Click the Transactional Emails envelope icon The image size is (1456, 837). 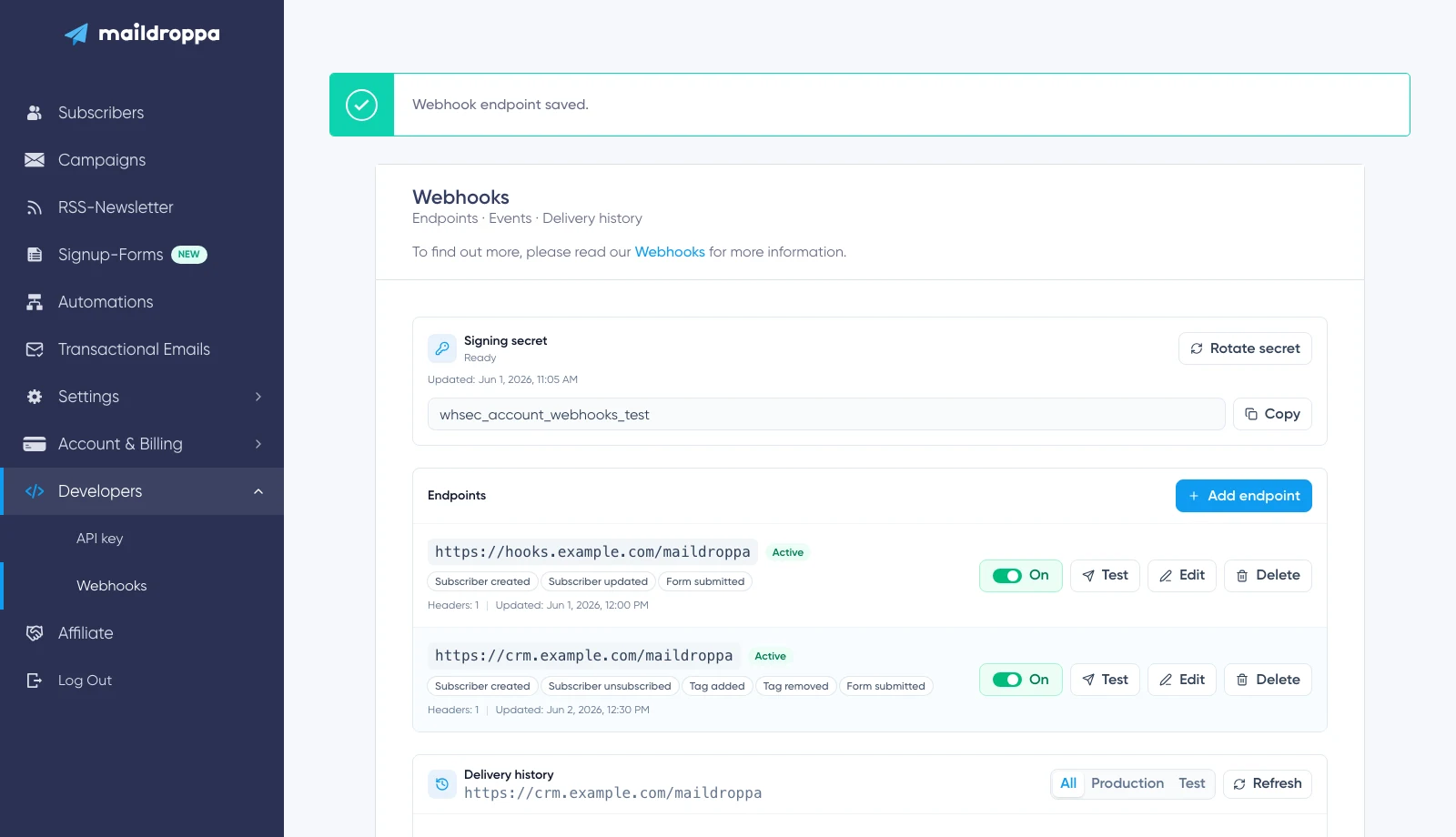(35, 349)
